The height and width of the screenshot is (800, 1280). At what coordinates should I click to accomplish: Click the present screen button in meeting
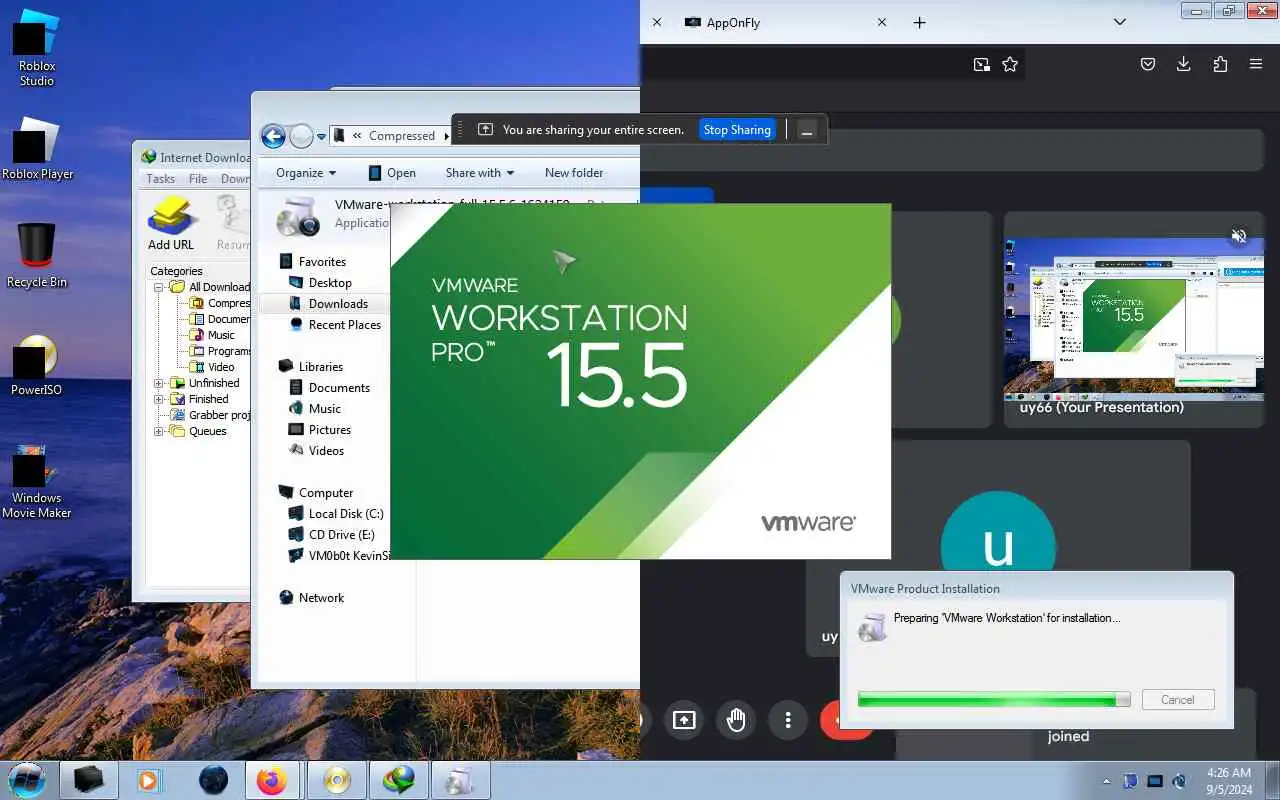click(x=684, y=720)
